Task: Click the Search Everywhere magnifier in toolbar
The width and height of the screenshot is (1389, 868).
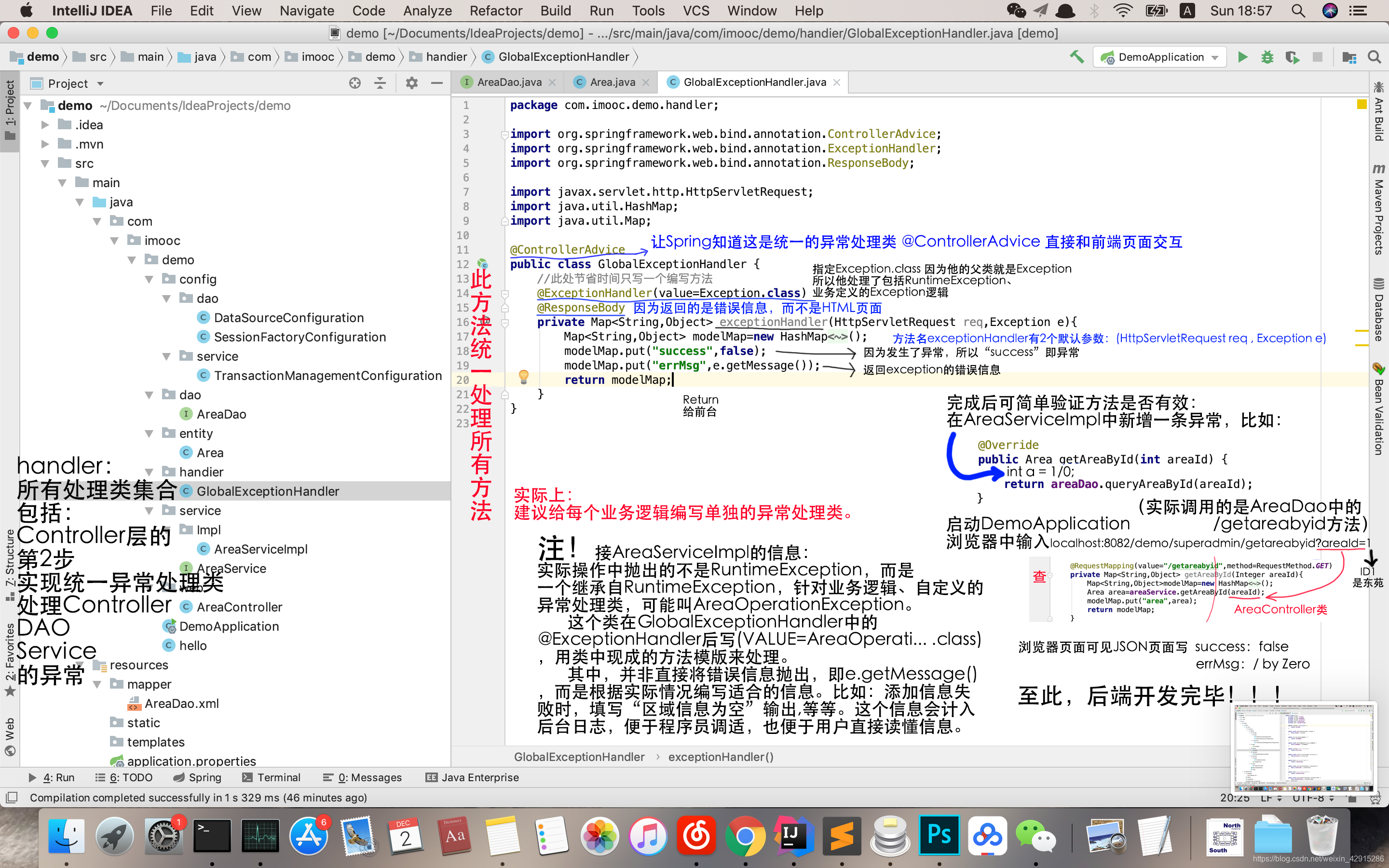Action: click(1374, 57)
